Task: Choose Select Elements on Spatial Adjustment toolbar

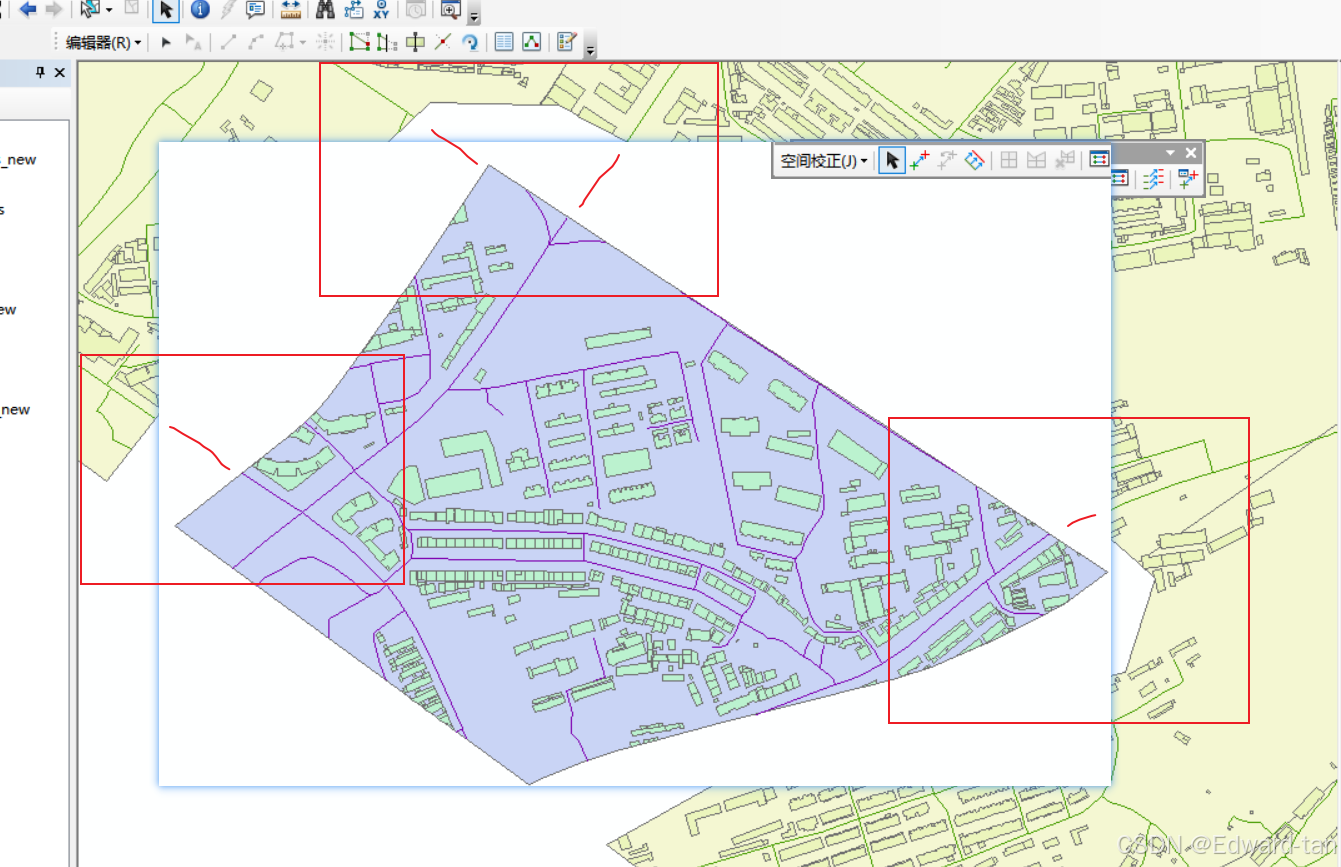Action: 892,160
